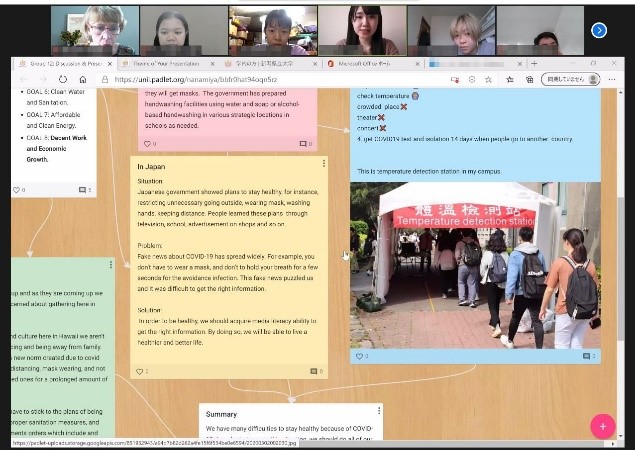The width and height of the screenshot is (635, 450).
Task: Open comments on the pink handwashing post
Action: coord(304,144)
